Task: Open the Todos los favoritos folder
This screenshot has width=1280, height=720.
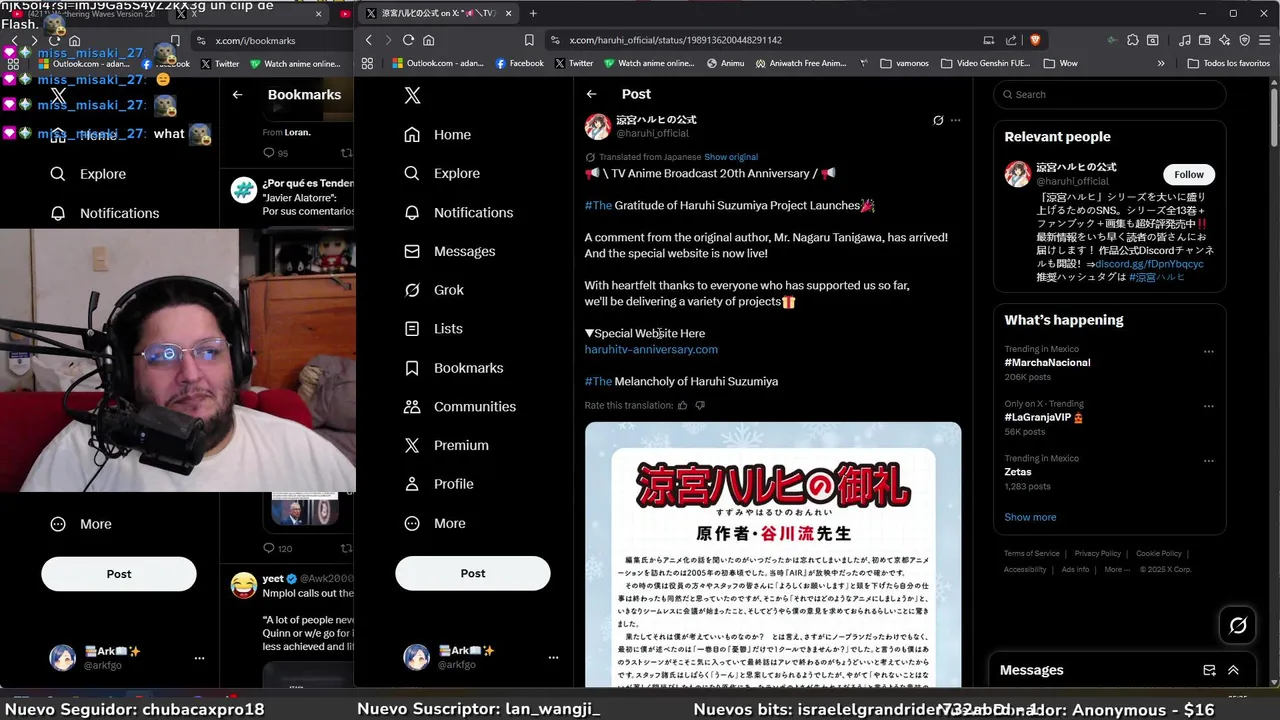Action: click(1228, 63)
